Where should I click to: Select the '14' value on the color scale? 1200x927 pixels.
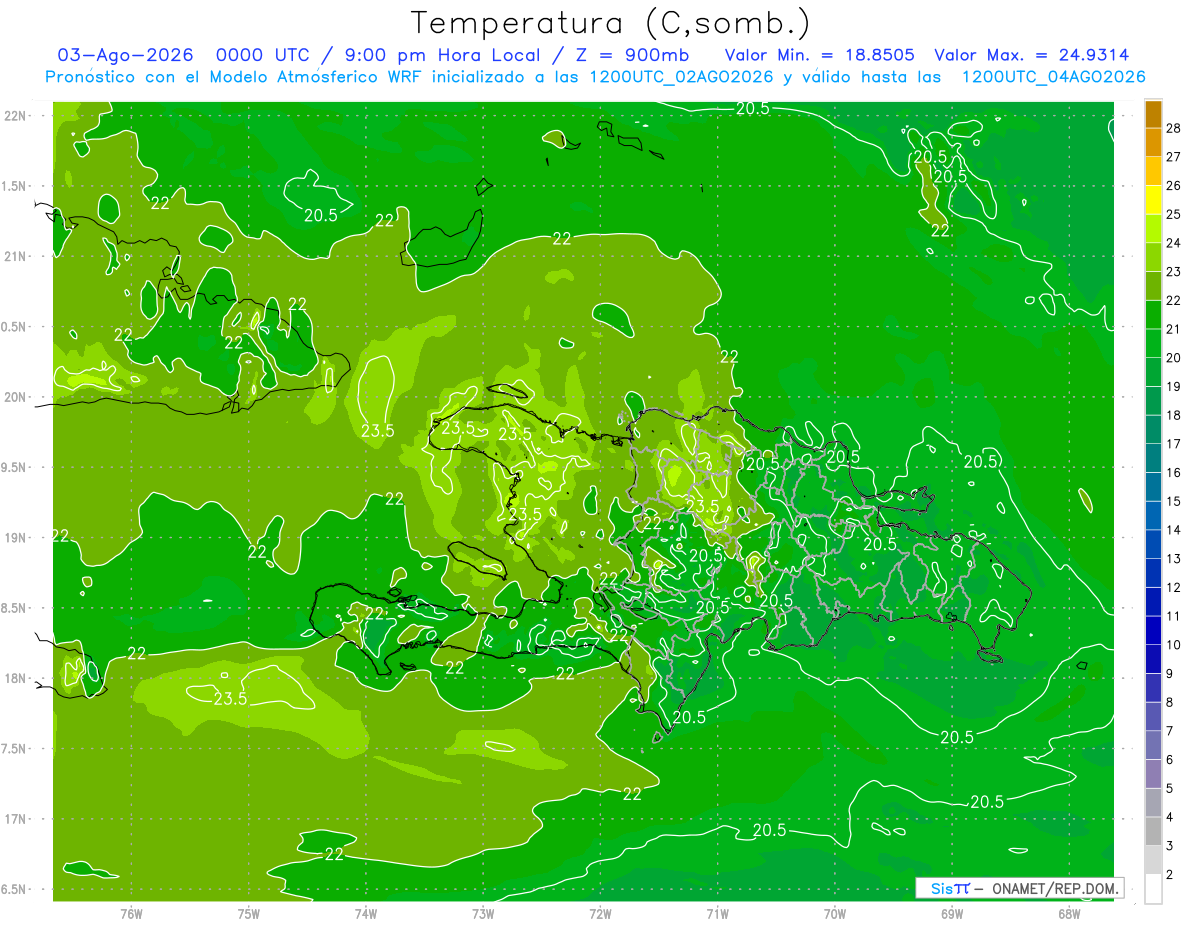point(1173,530)
